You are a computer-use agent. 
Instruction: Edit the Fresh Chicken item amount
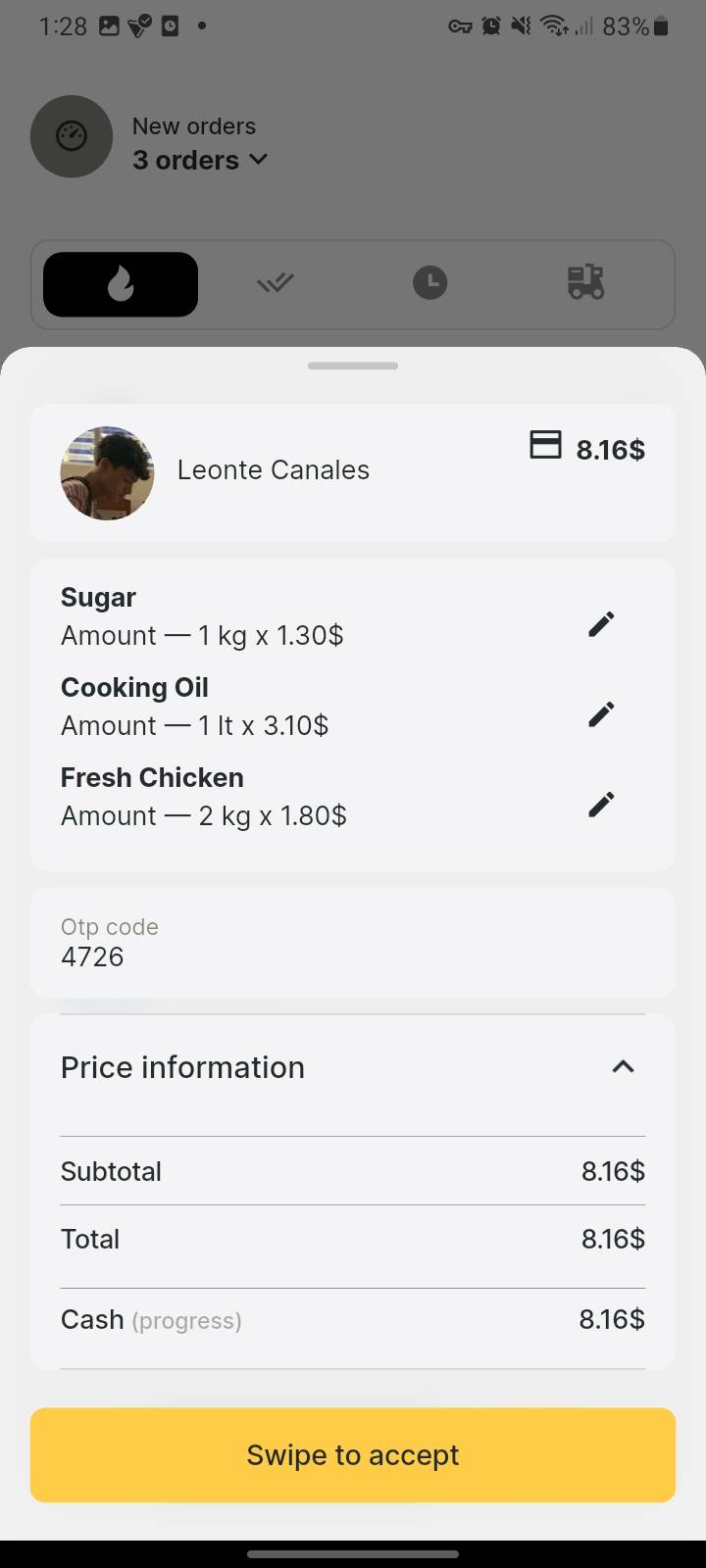coord(601,805)
